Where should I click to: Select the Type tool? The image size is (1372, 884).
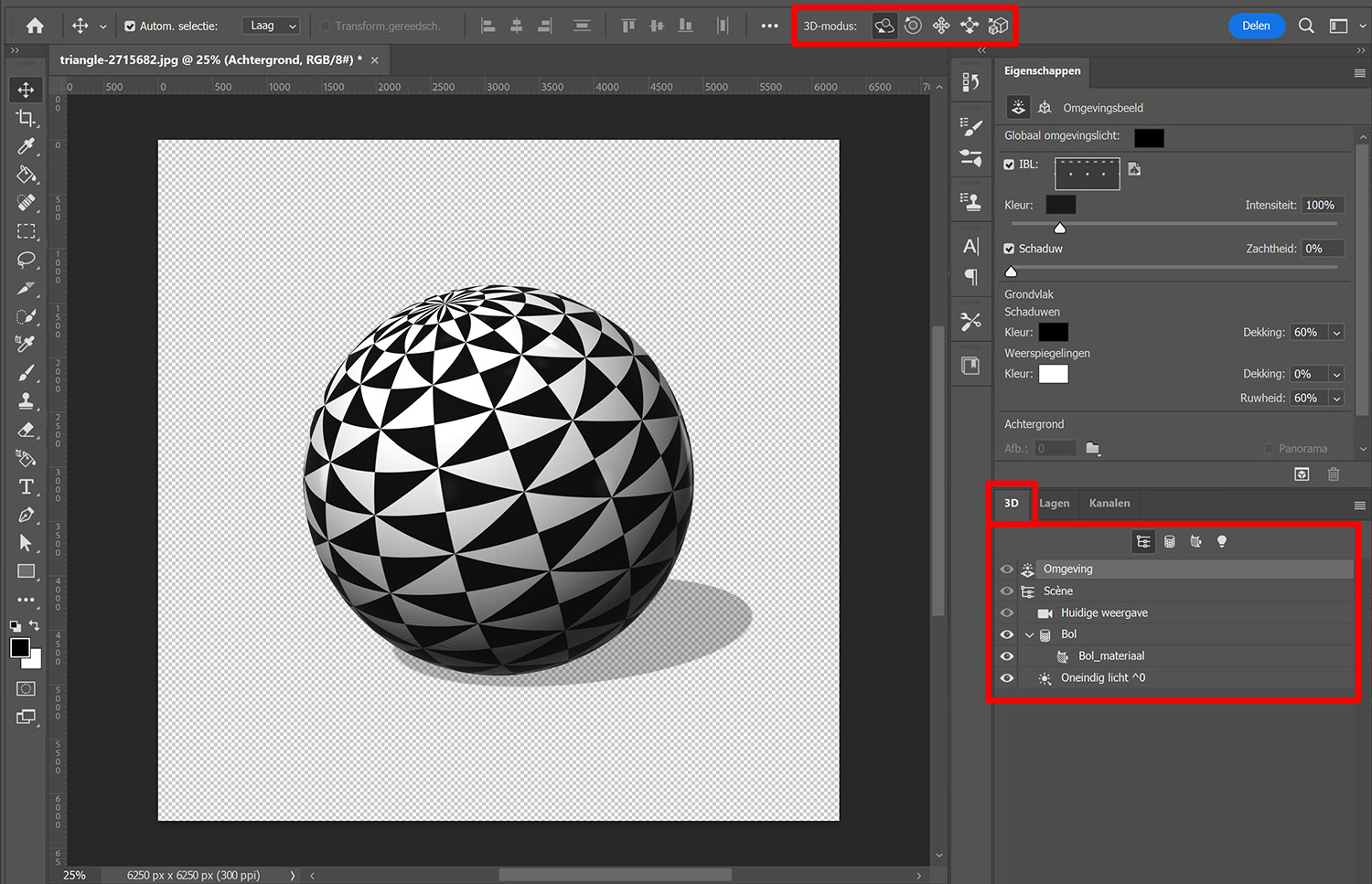pyautogui.click(x=26, y=487)
